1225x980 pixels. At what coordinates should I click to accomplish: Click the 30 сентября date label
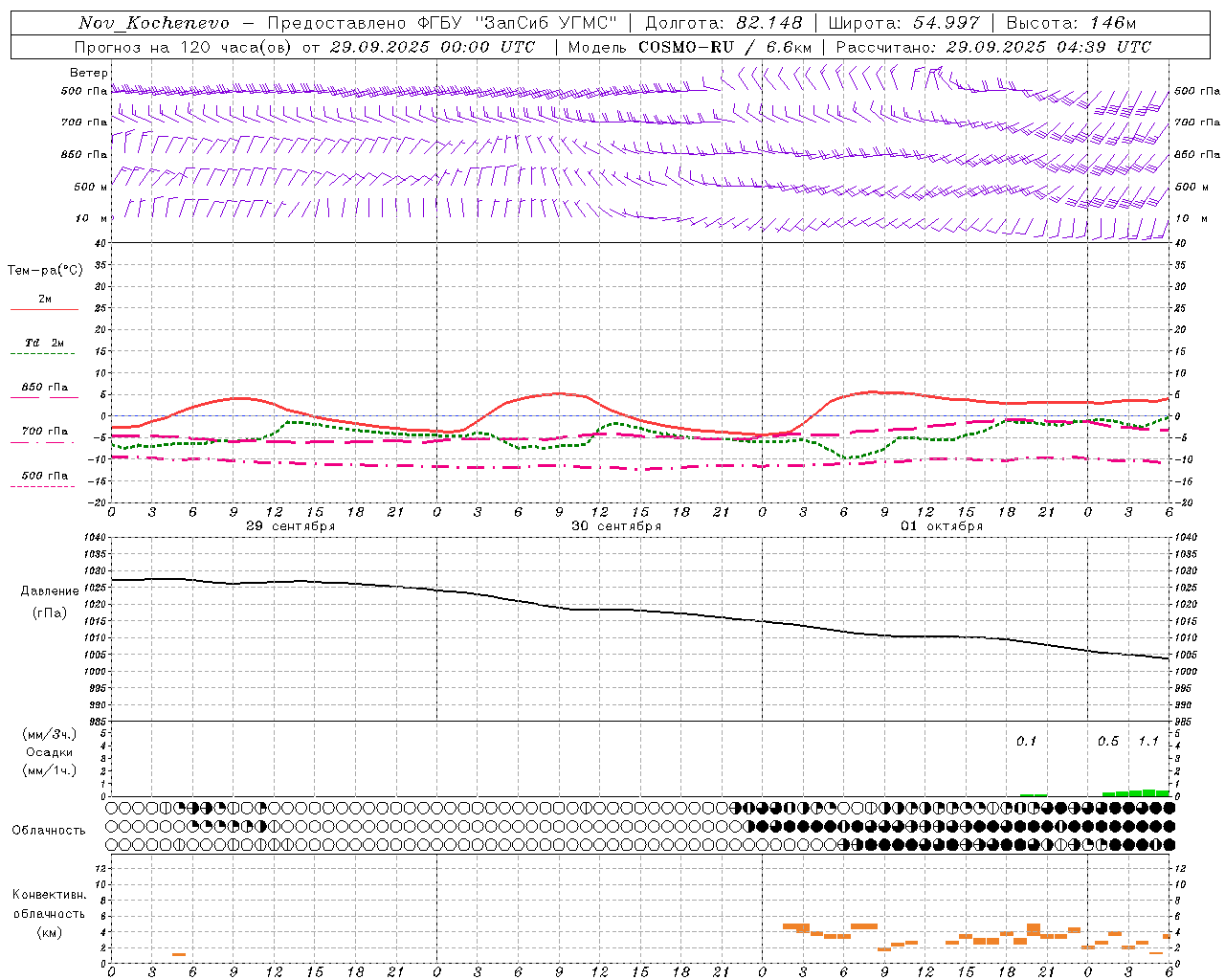tap(616, 526)
